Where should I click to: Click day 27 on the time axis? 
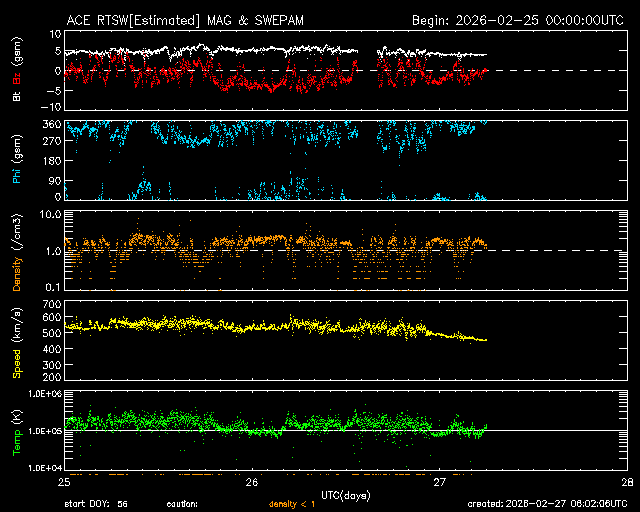click(x=440, y=482)
